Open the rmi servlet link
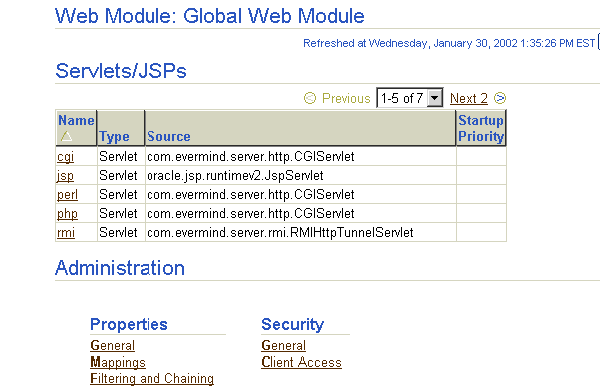 pyautogui.click(x=66, y=233)
